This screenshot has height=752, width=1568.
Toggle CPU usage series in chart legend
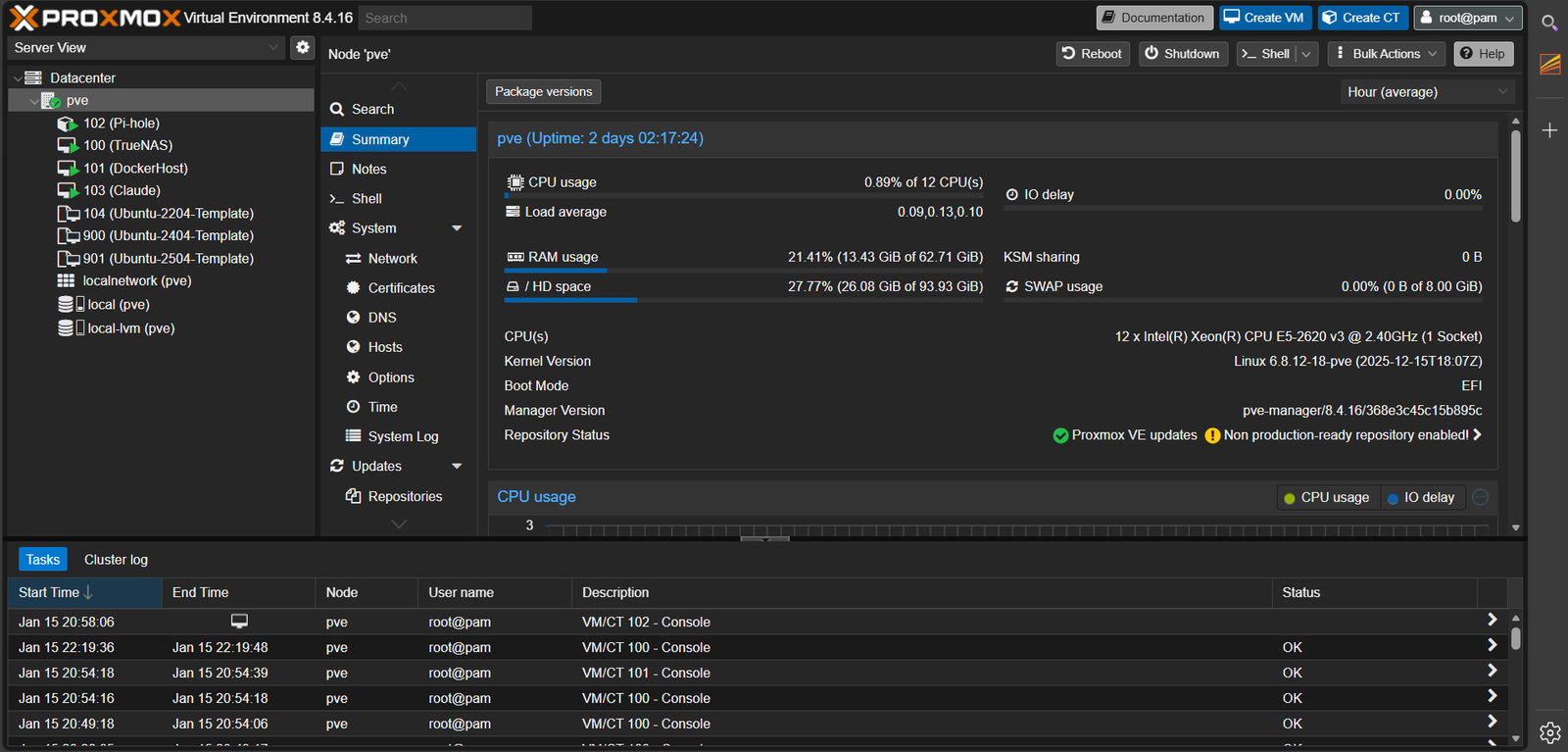pyautogui.click(x=1327, y=498)
